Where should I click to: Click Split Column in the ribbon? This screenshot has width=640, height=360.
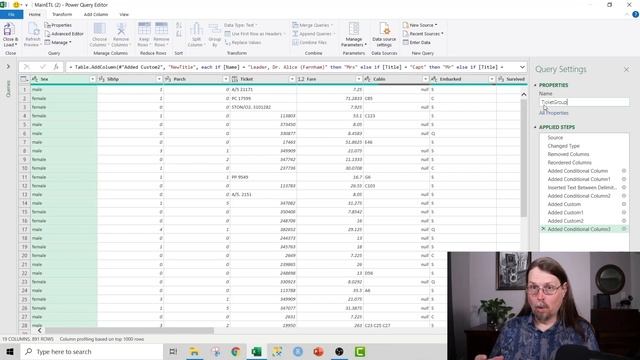click(196, 34)
